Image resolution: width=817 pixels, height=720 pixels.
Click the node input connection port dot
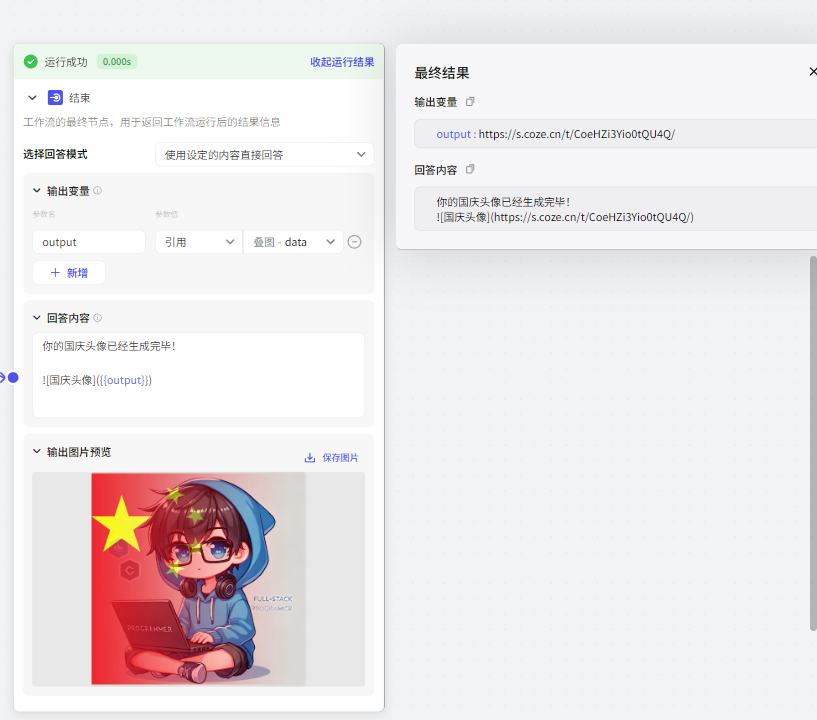[x=13, y=378]
